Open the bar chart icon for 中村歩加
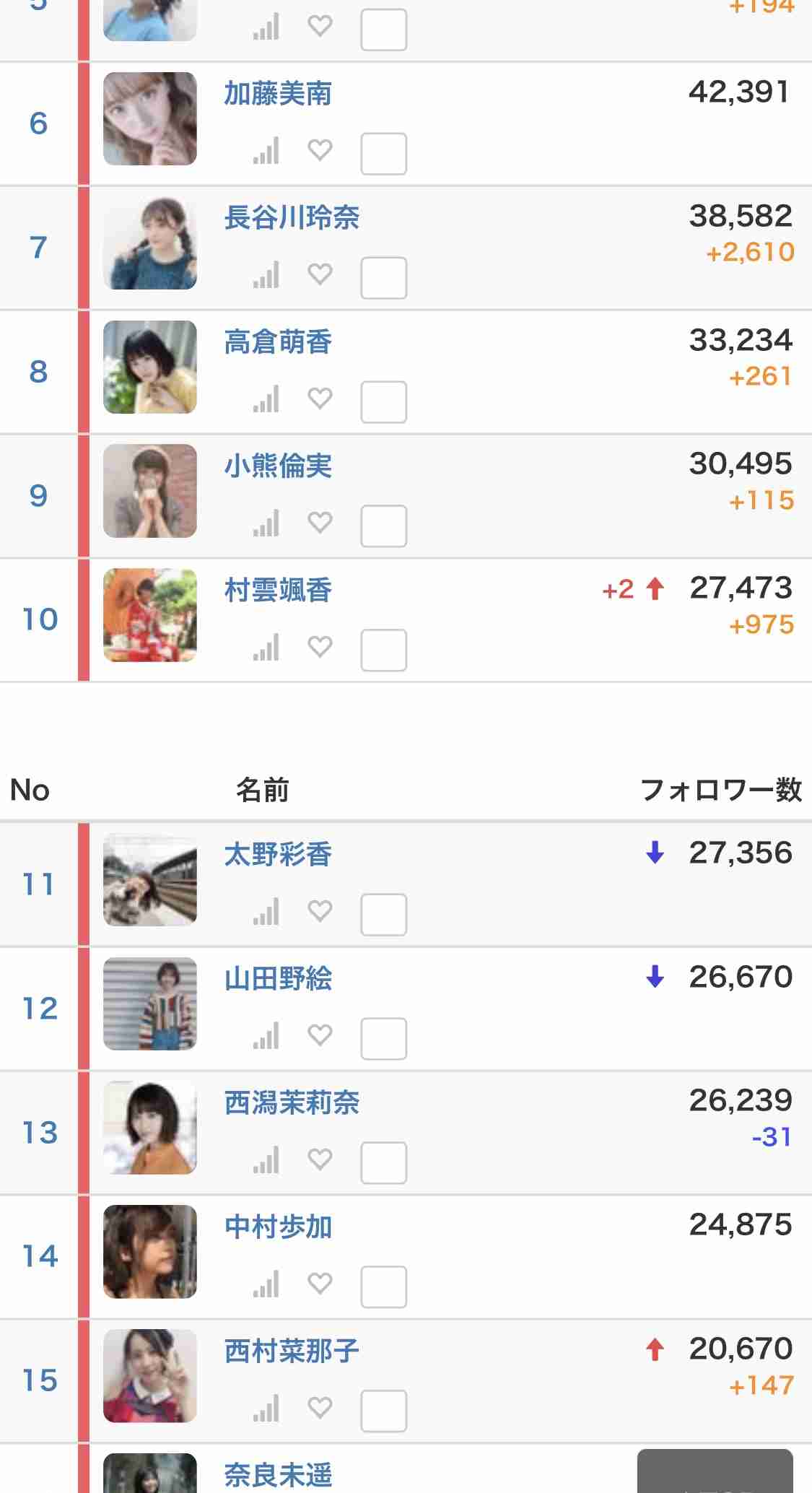This screenshot has height=1493, width=812. click(266, 1284)
